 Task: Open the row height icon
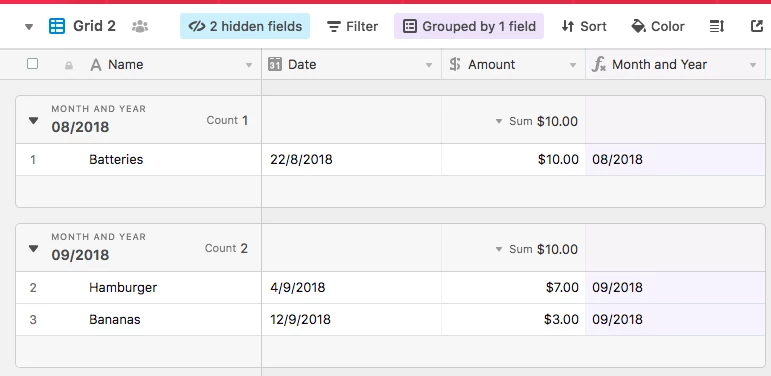point(717,27)
